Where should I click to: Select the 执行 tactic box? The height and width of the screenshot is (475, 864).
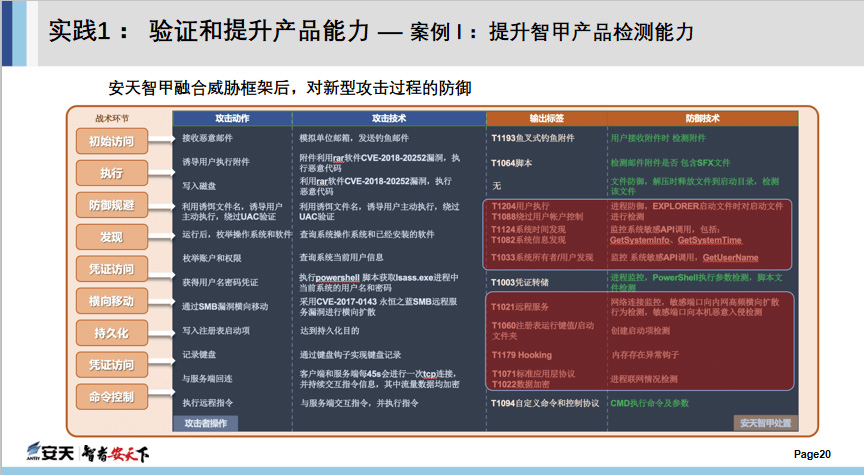click(112, 173)
